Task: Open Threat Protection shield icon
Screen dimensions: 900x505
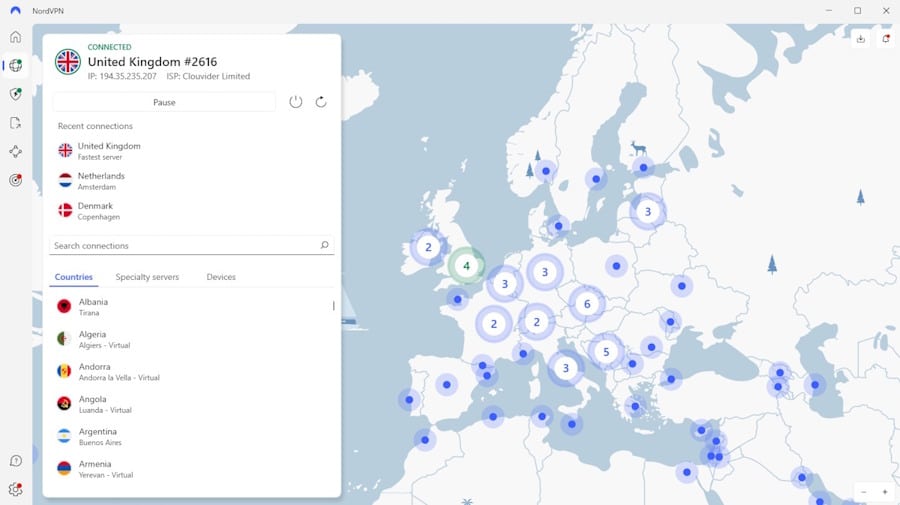Action: pyautogui.click(x=15, y=94)
